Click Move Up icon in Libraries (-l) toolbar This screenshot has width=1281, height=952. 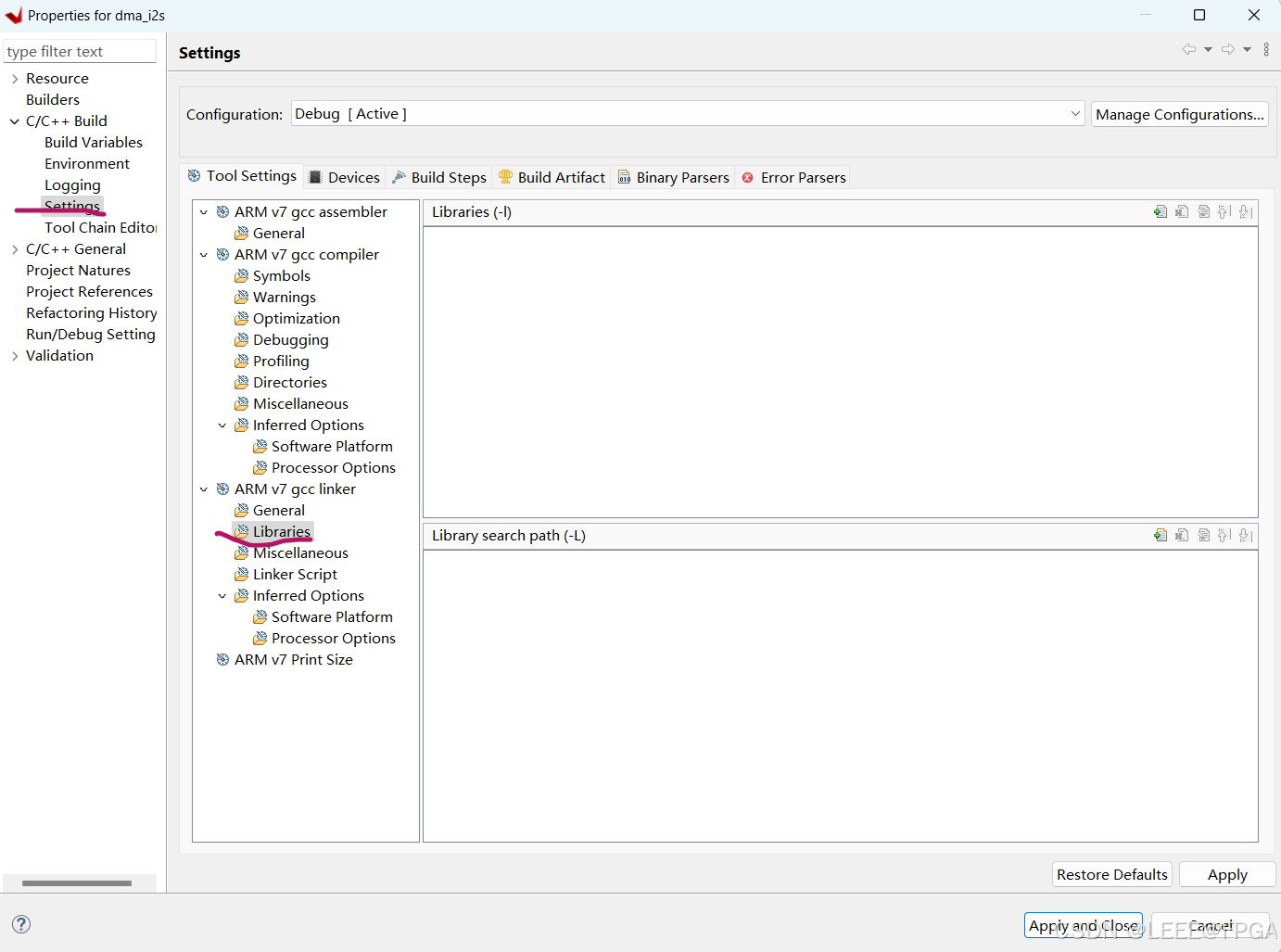[x=1224, y=211]
